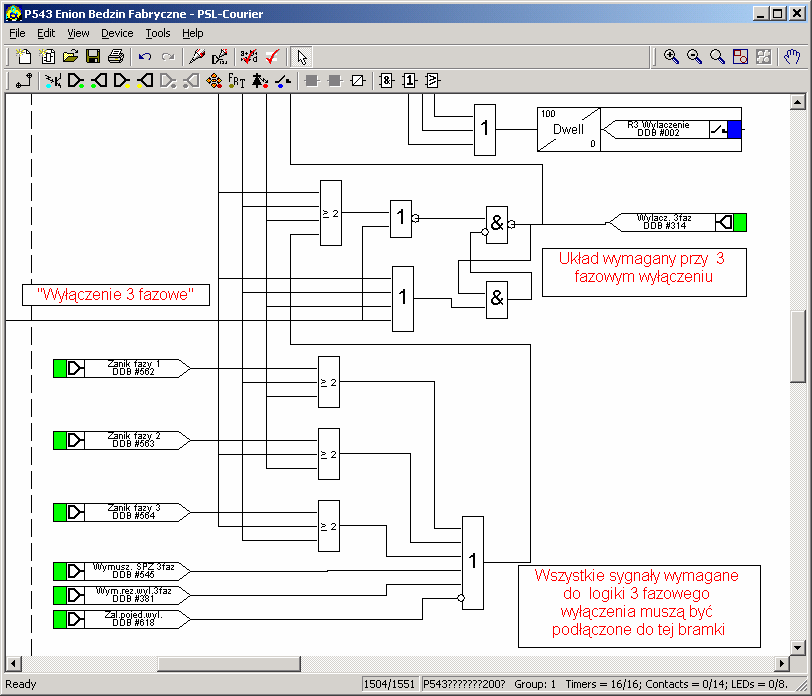Screen dimensions: 812x696
Task: Open the File menu
Action: 17,33
